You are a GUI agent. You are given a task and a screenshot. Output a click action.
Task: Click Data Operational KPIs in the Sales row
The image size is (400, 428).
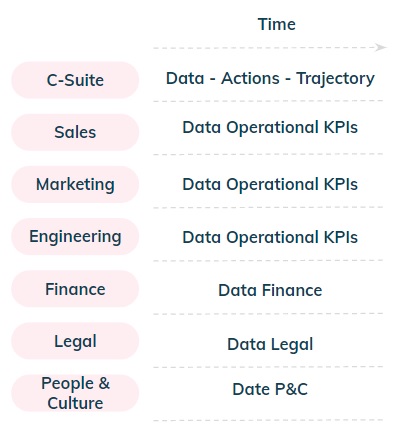point(270,127)
